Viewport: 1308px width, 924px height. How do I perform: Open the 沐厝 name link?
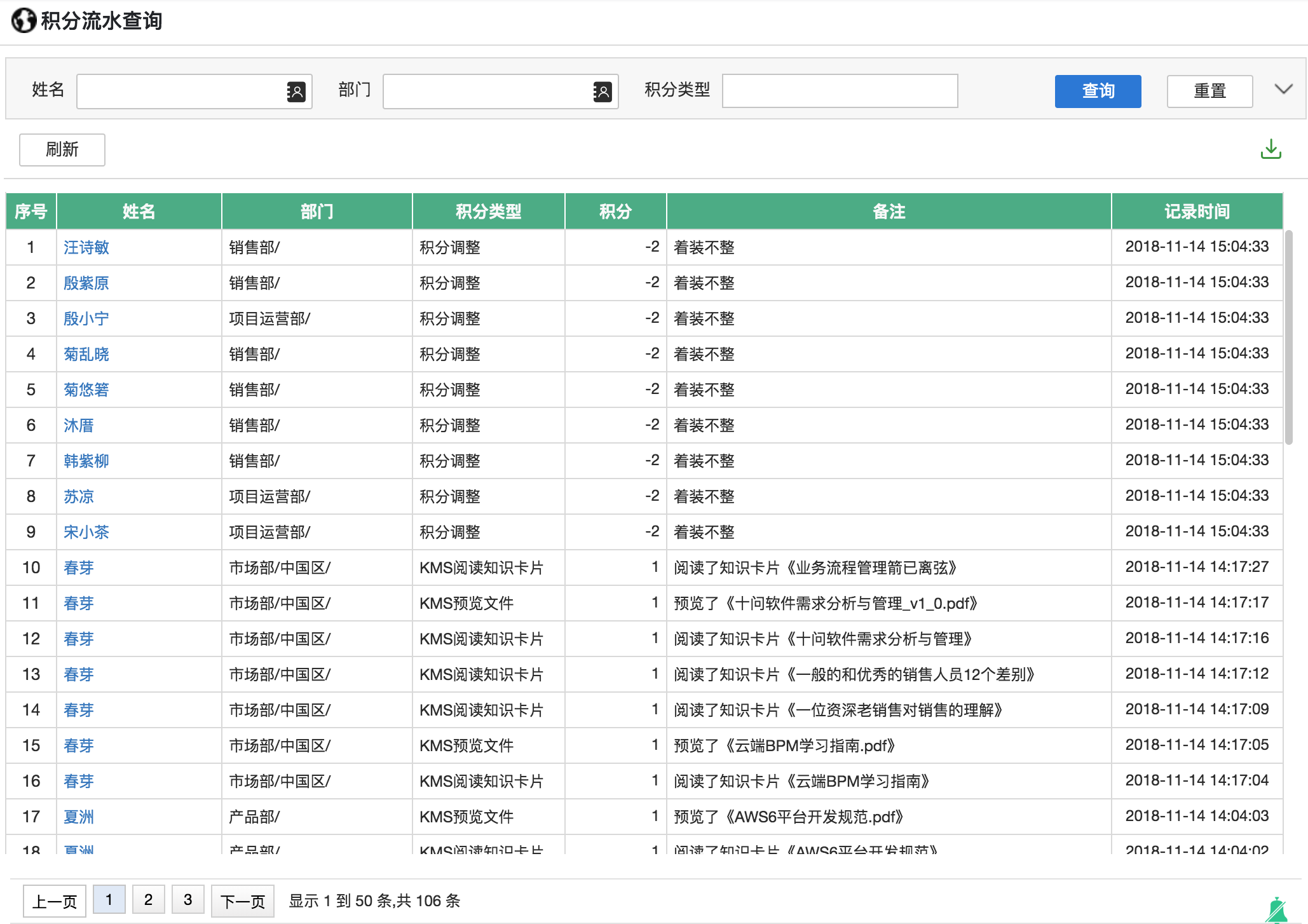[x=79, y=425]
